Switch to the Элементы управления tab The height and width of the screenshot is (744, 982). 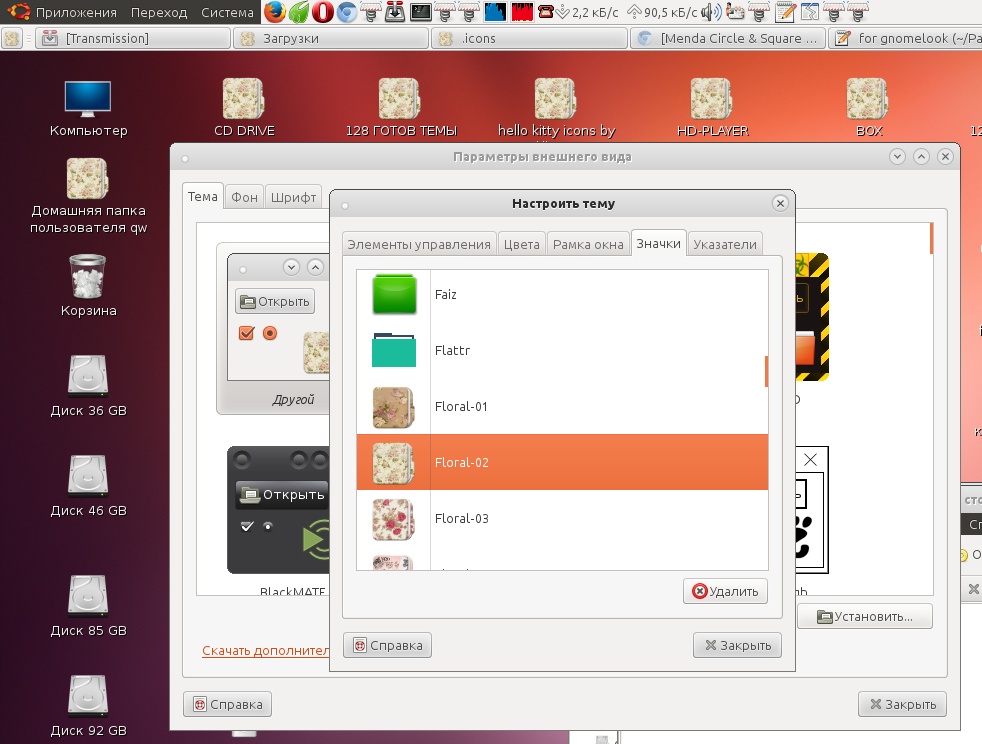tap(419, 244)
